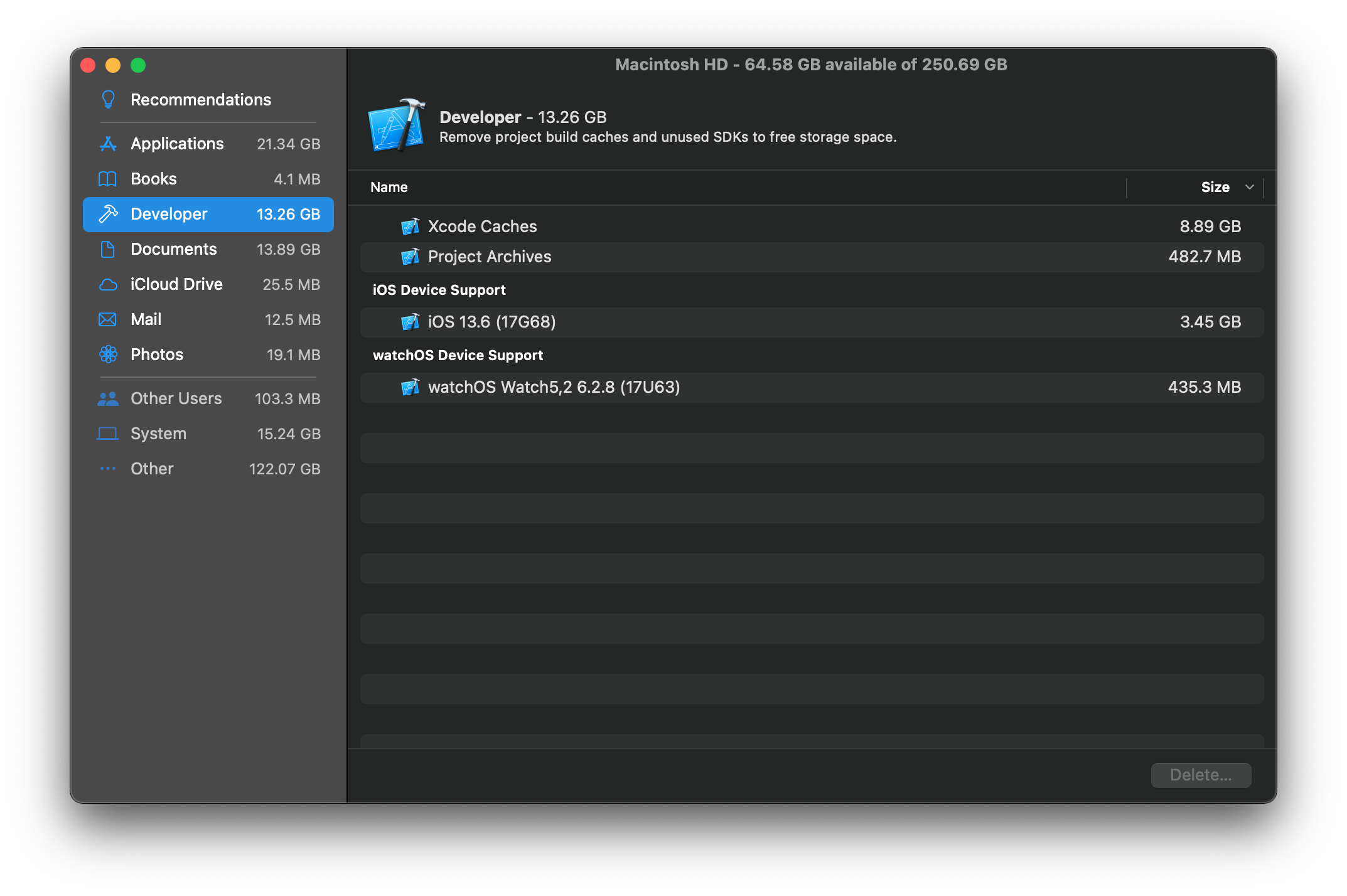Click the Documents file icon in the sidebar
This screenshot has height=896, width=1347.
click(108, 249)
